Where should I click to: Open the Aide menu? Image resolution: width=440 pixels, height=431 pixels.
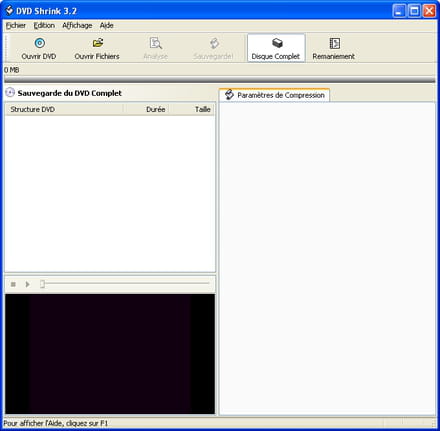coord(106,25)
